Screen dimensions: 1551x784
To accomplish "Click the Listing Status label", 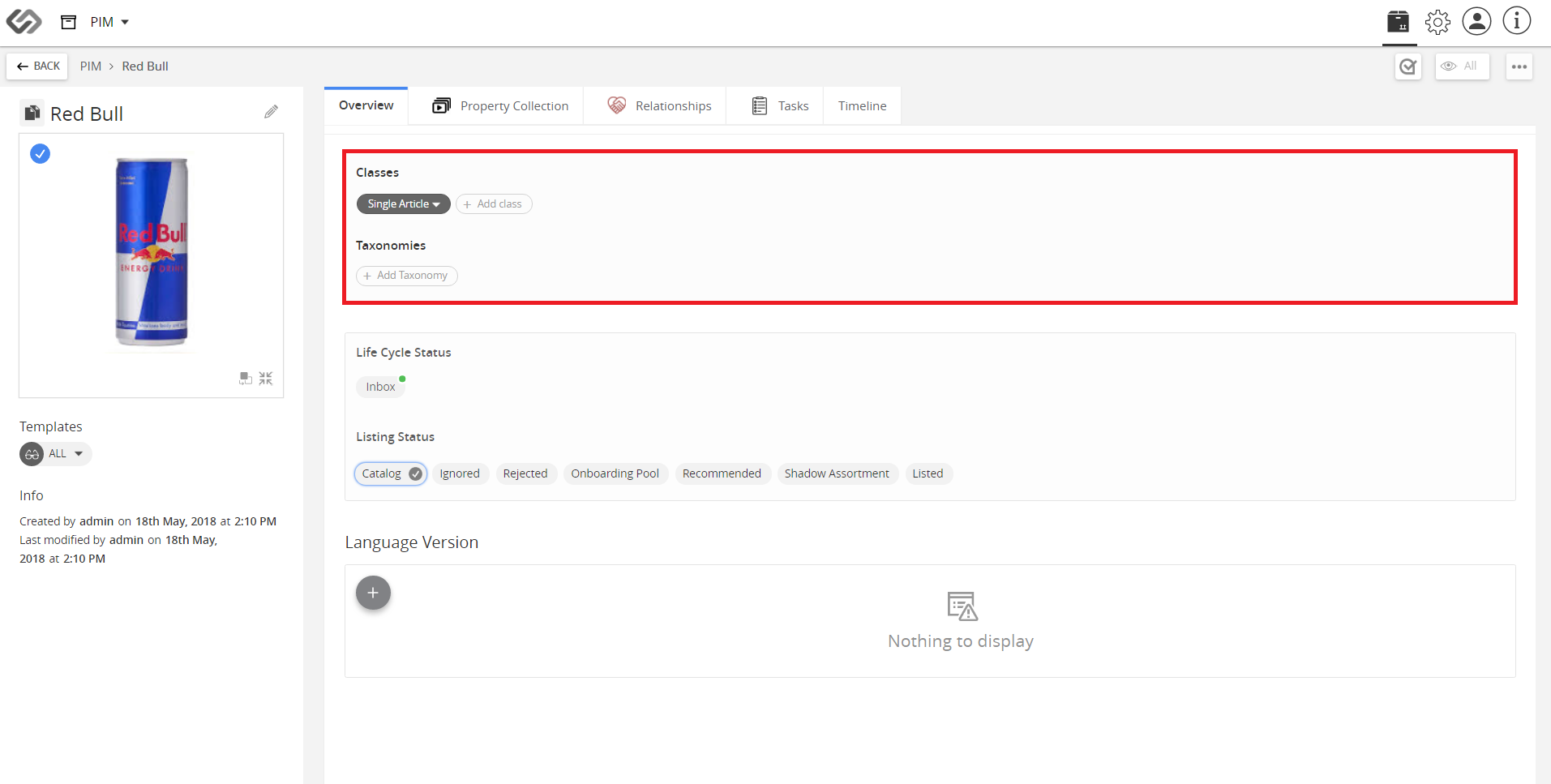I will (x=395, y=437).
